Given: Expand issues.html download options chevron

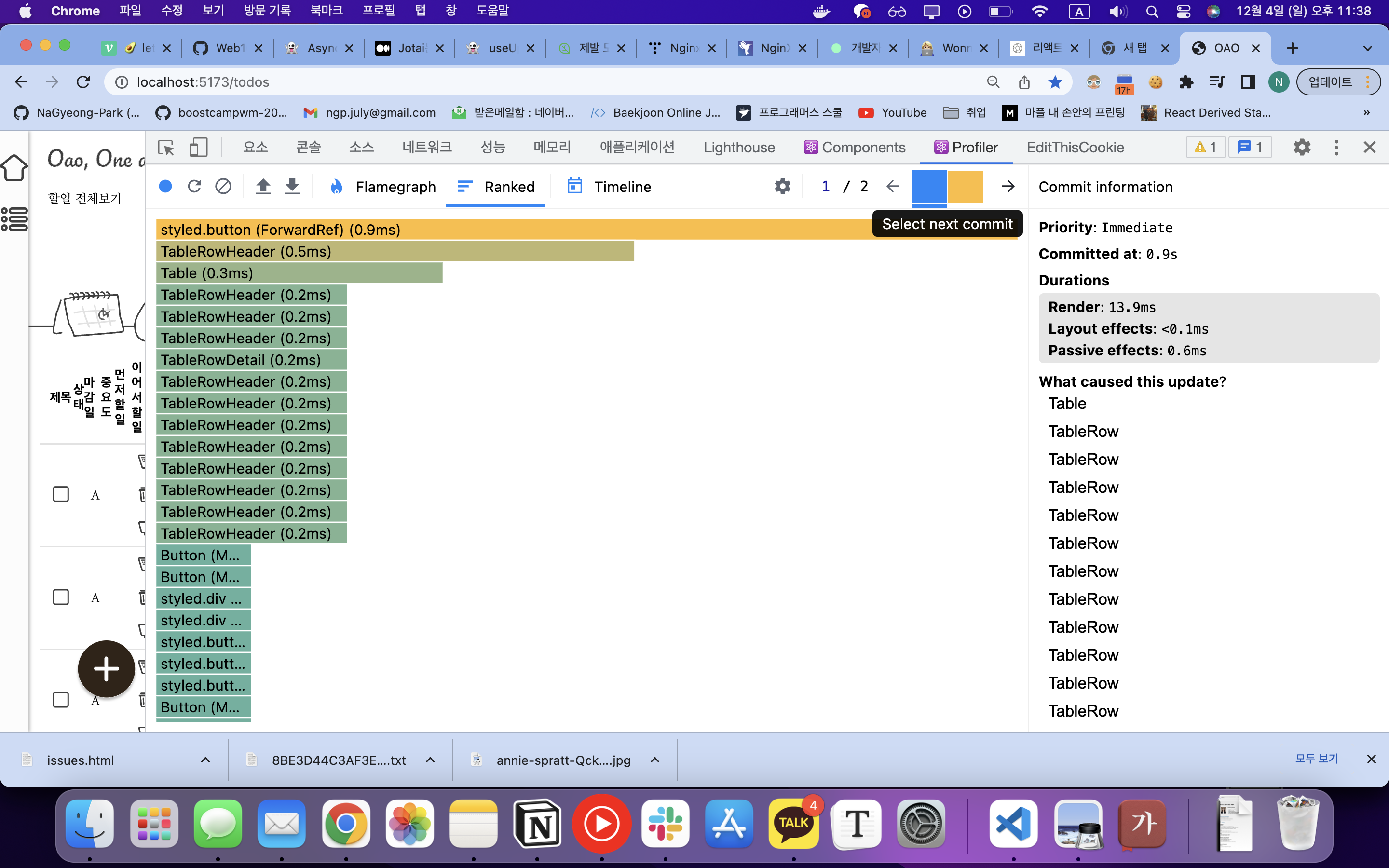Looking at the screenshot, I should click(205, 760).
